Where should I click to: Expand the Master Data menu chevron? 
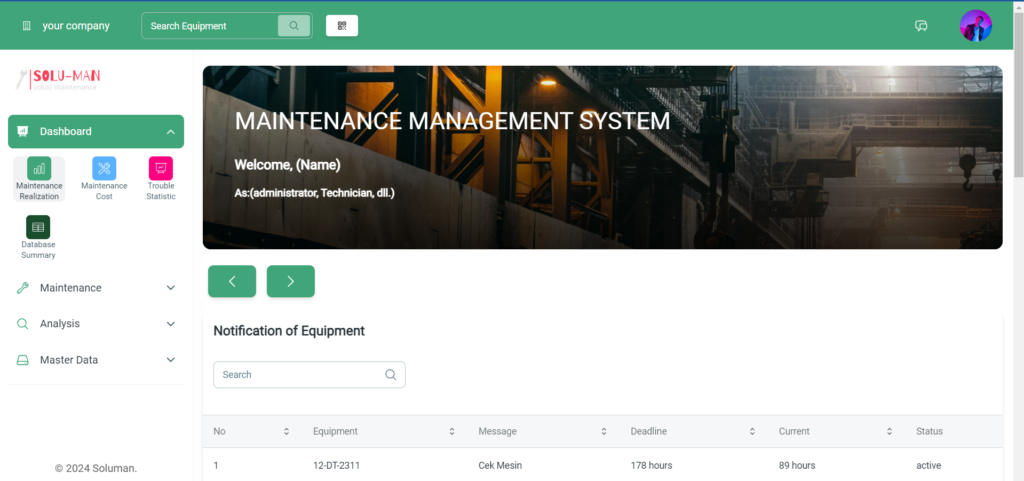point(170,360)
